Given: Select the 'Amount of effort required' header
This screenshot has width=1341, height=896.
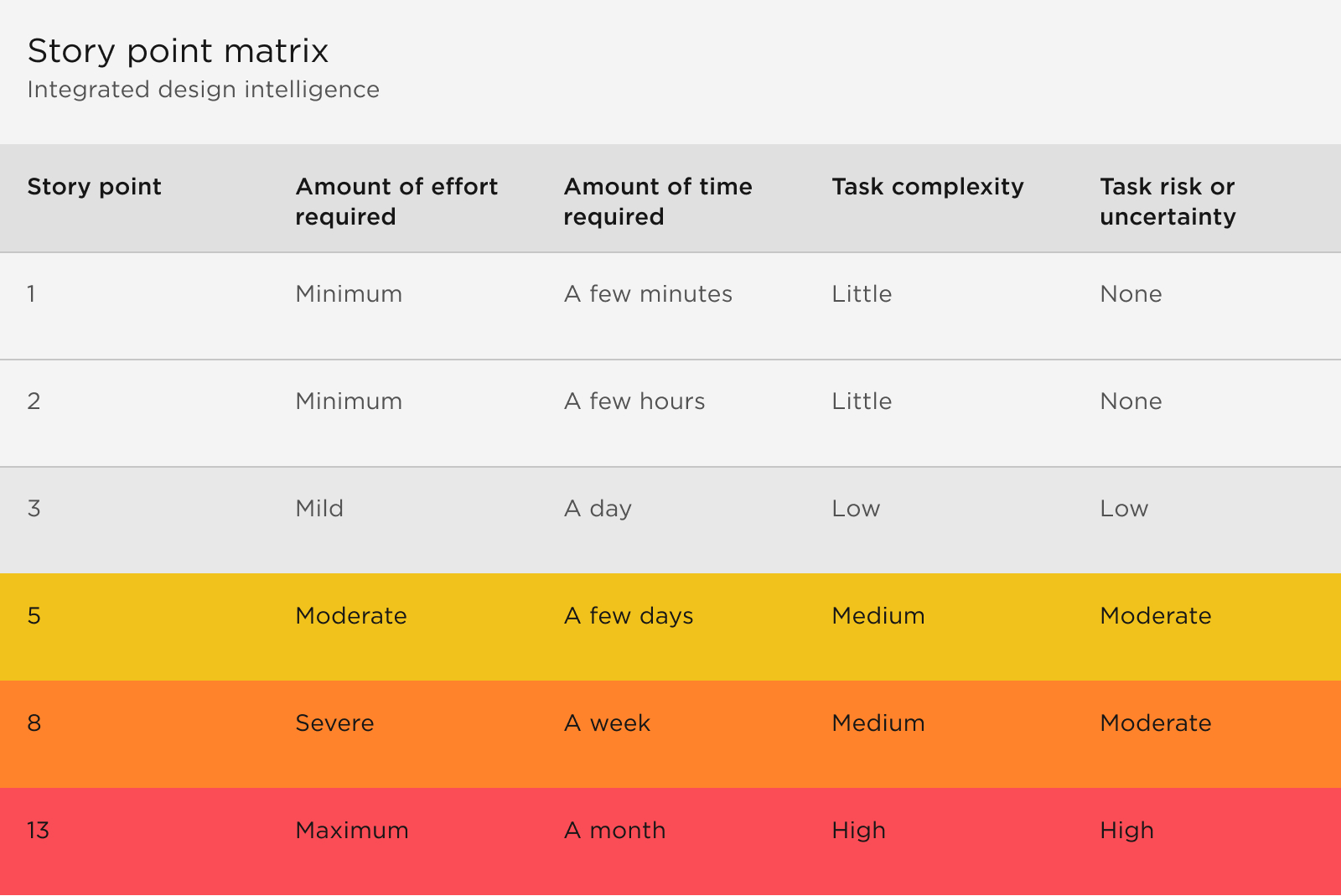Looking at the screenshot, I should click(x=396, y=201).
